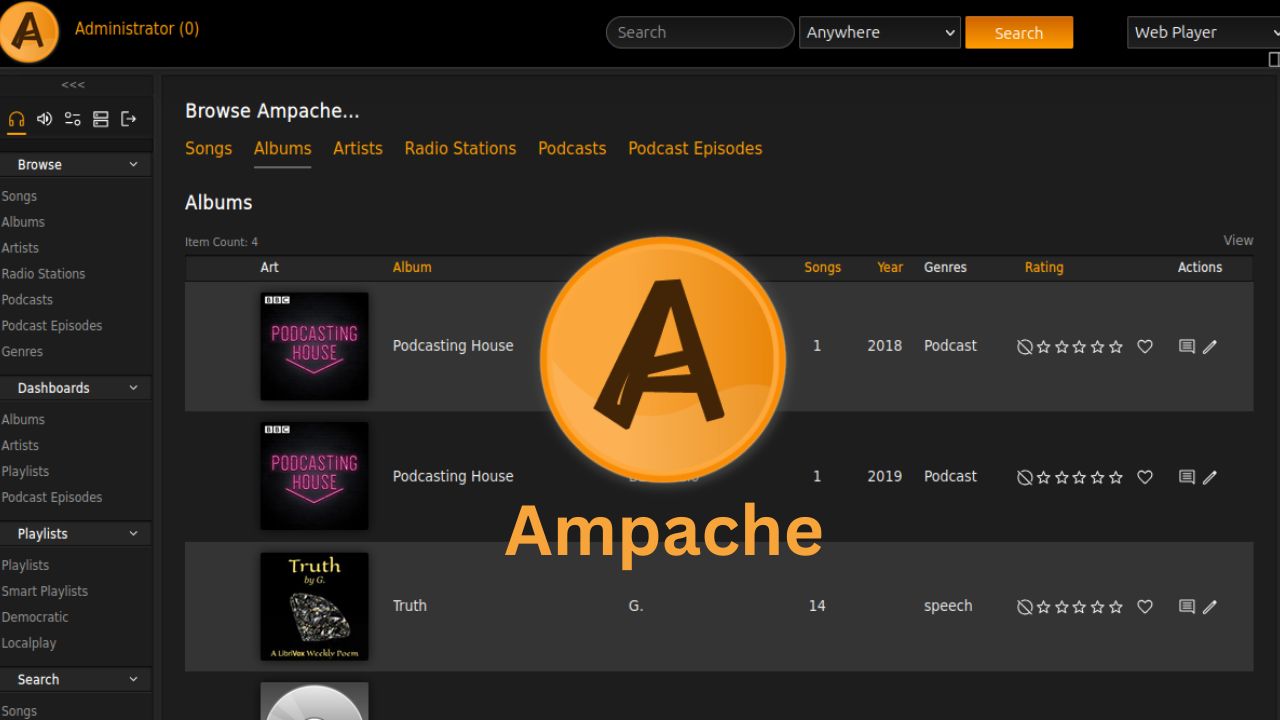Remove rating for Podcasting House 2018
The image size is (1280, 720).
pyautogui.click(x=1024, y=347)
